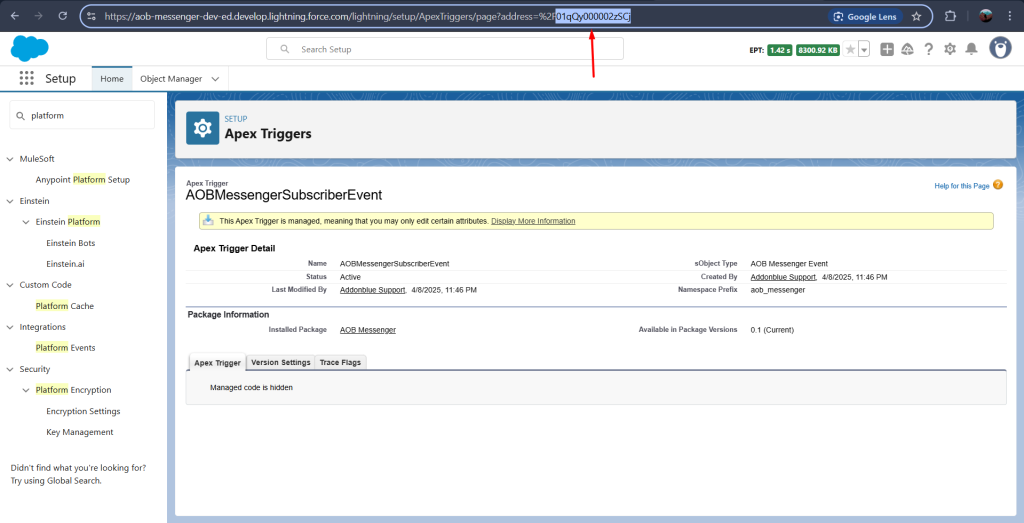Open the user profile Astro avatar

point(1000,48)
